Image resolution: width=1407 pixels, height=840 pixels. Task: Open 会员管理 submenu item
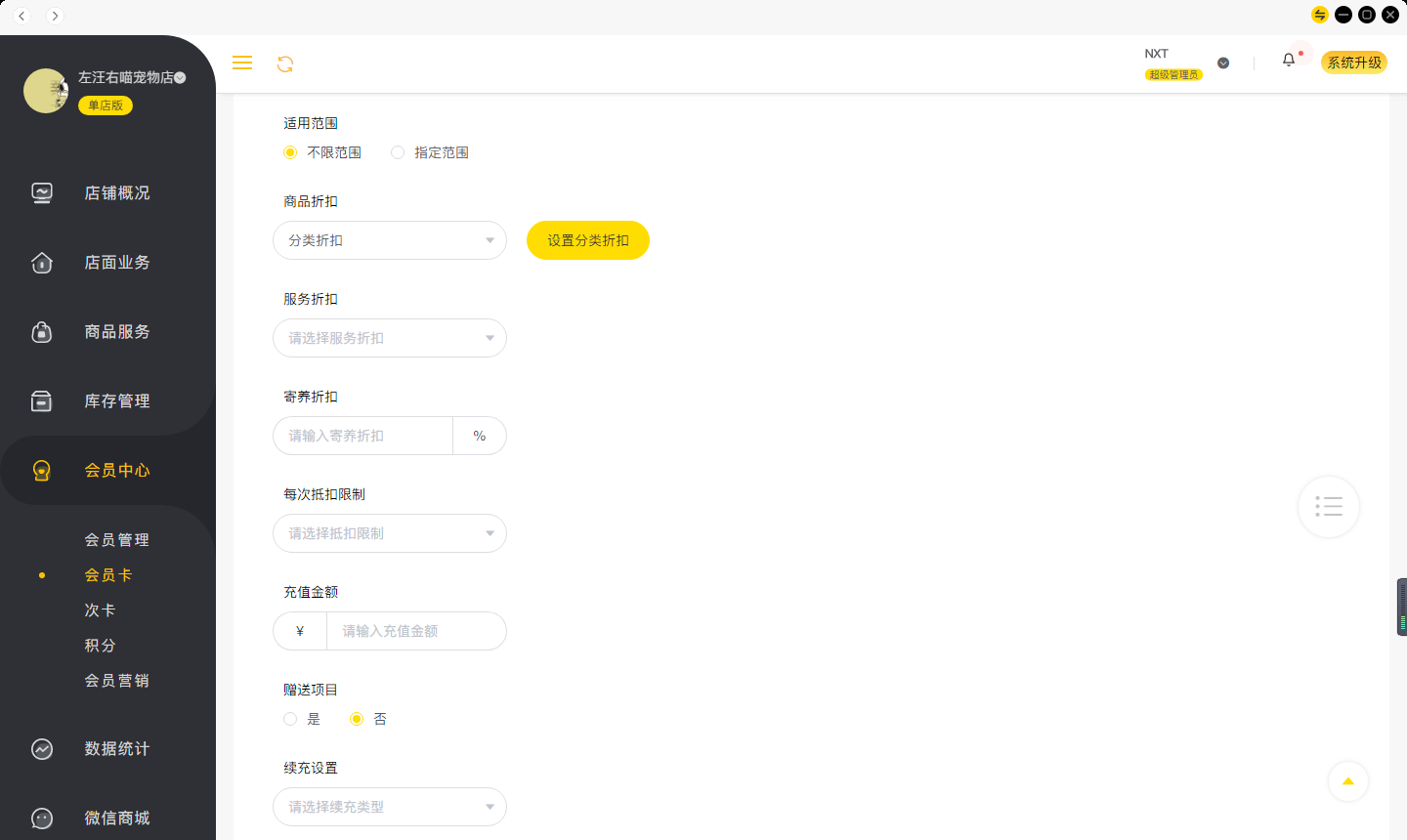tap(117, 540)
